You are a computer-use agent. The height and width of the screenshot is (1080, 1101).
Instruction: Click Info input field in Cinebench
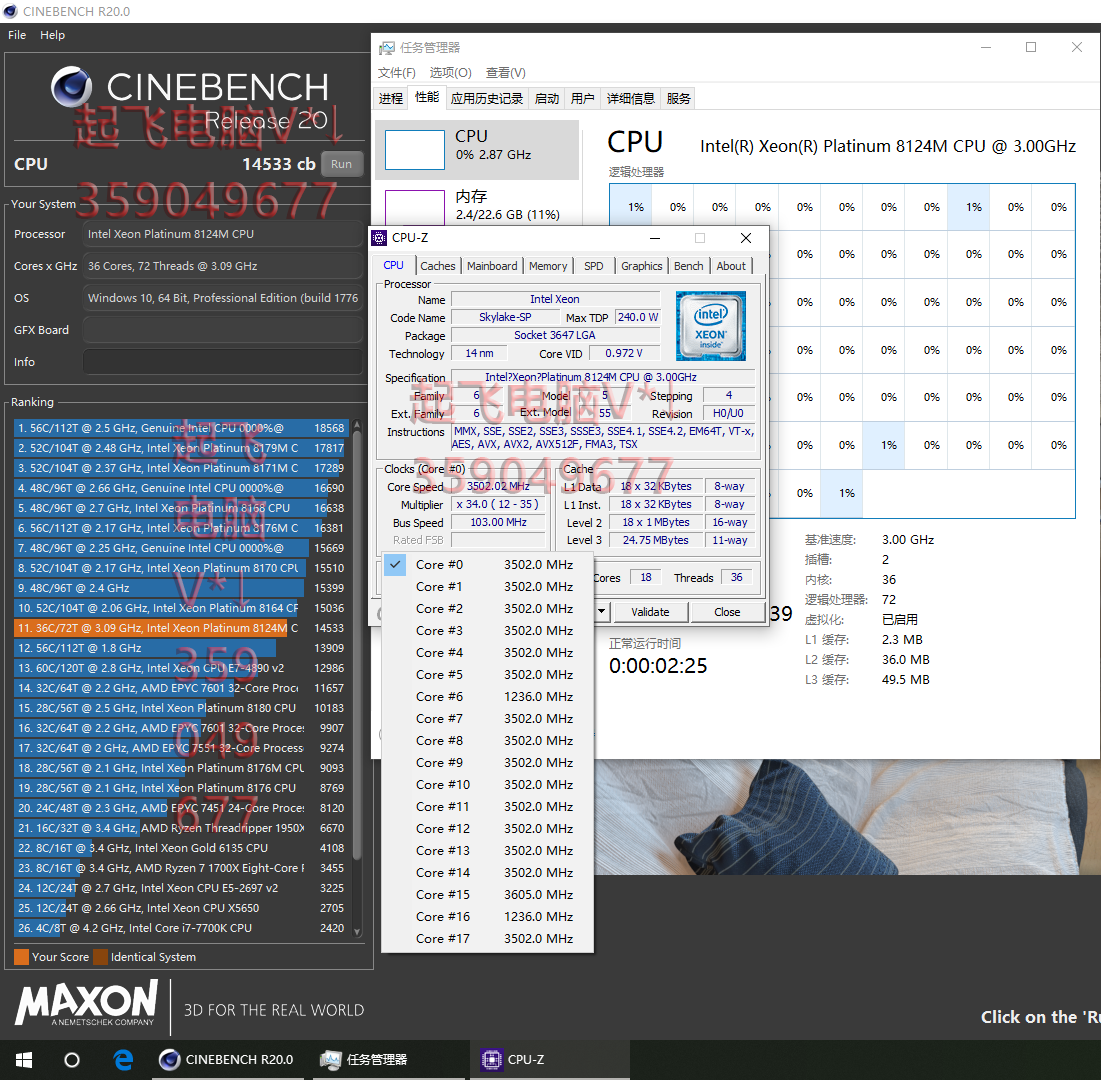[x=223, y=362]
